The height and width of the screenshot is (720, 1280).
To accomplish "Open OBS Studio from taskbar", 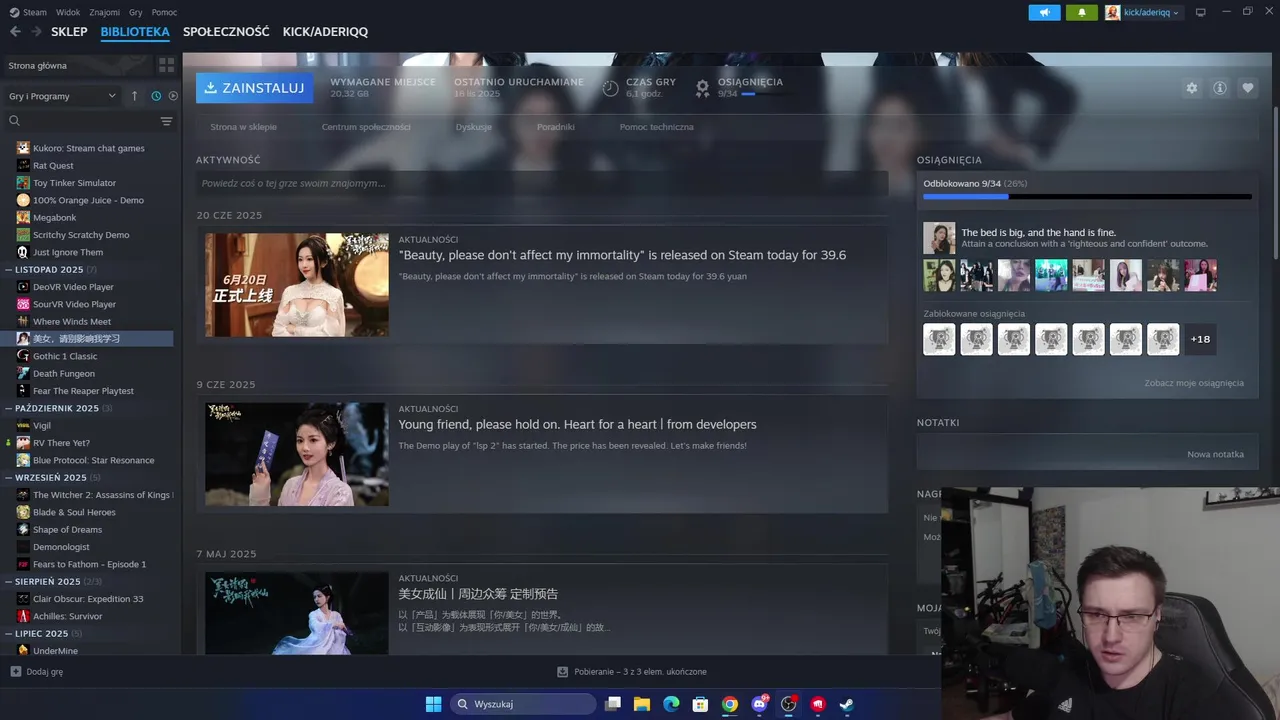I will [788, 704].
